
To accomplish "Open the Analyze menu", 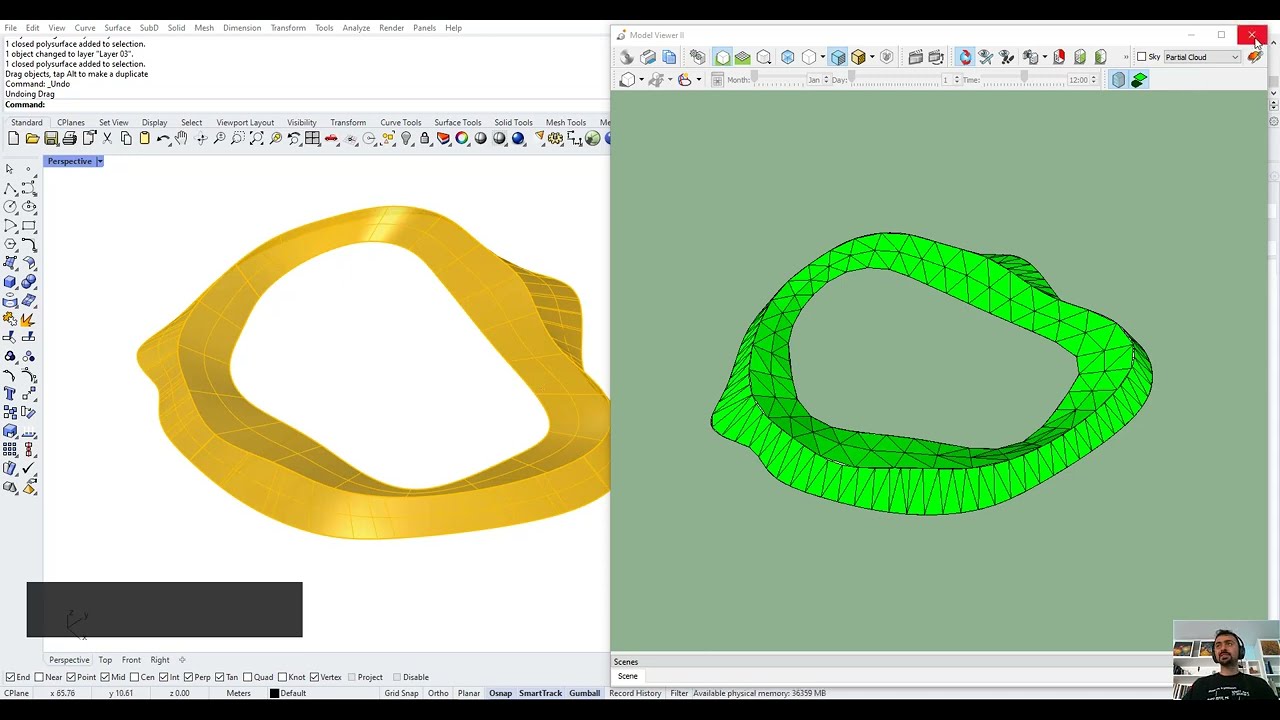I will [x=356, y=28].
